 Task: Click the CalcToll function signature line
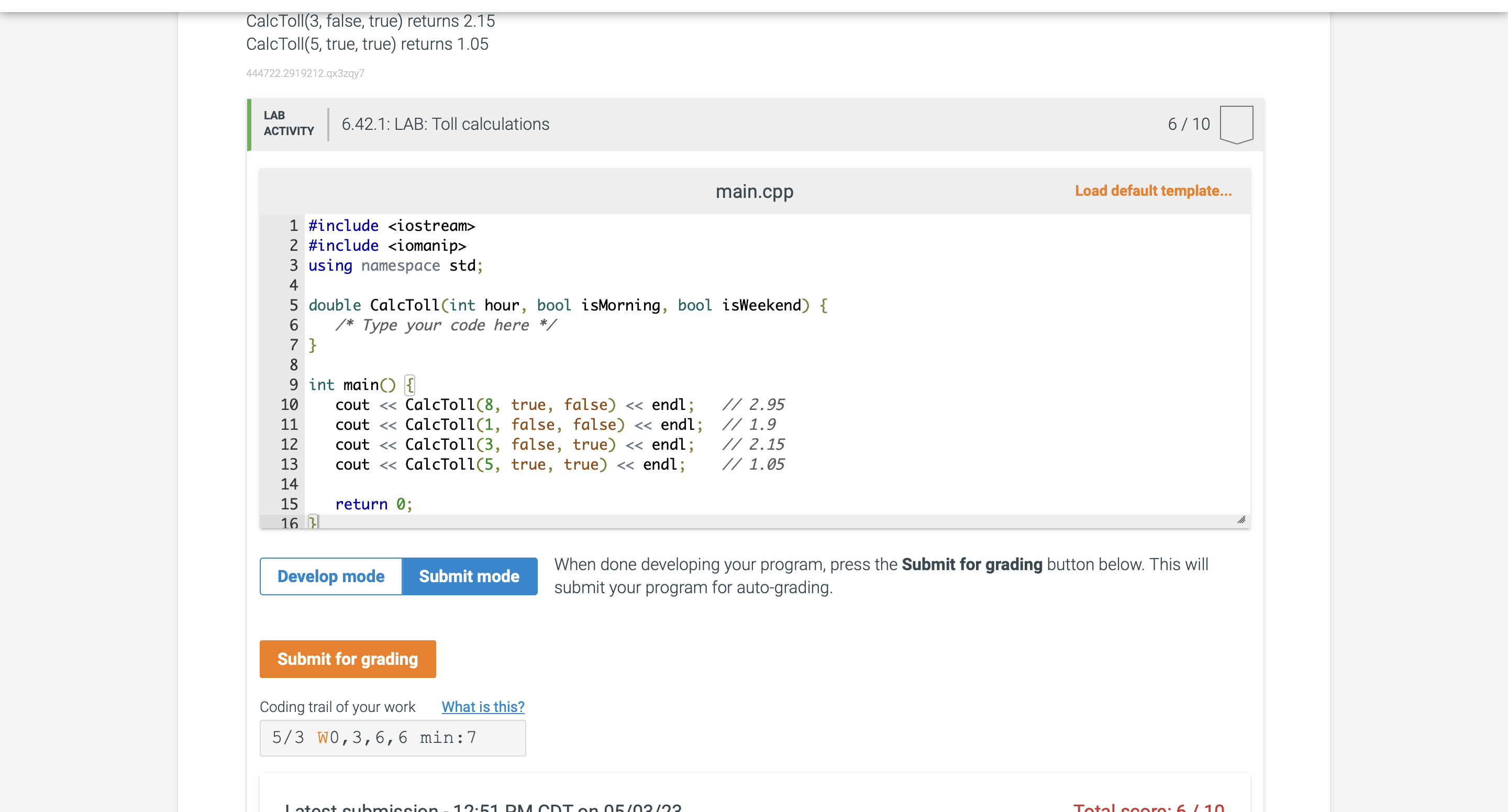pos(567,305)
